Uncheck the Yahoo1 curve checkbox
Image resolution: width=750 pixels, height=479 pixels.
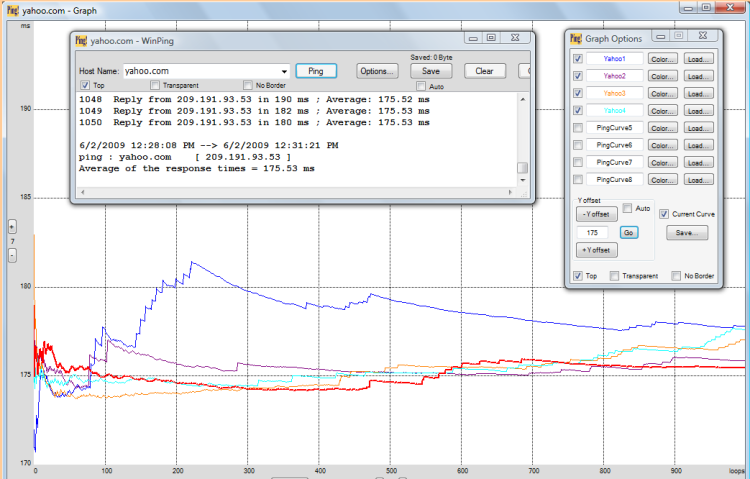pyautogui.click(x=577, y=59)
